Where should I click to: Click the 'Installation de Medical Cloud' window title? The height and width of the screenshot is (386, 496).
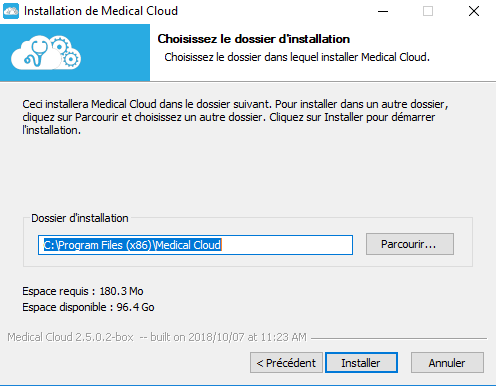(101, 11)
